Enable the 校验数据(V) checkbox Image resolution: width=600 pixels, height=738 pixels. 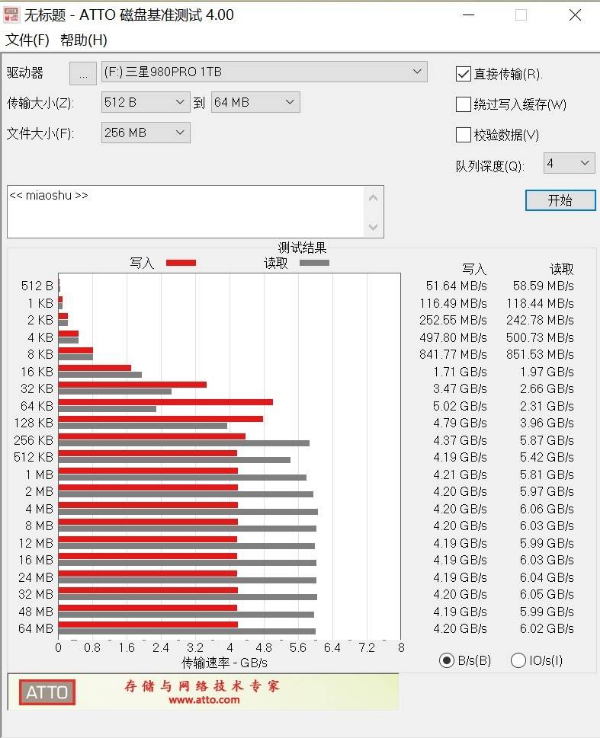click(x=463, y=135)
